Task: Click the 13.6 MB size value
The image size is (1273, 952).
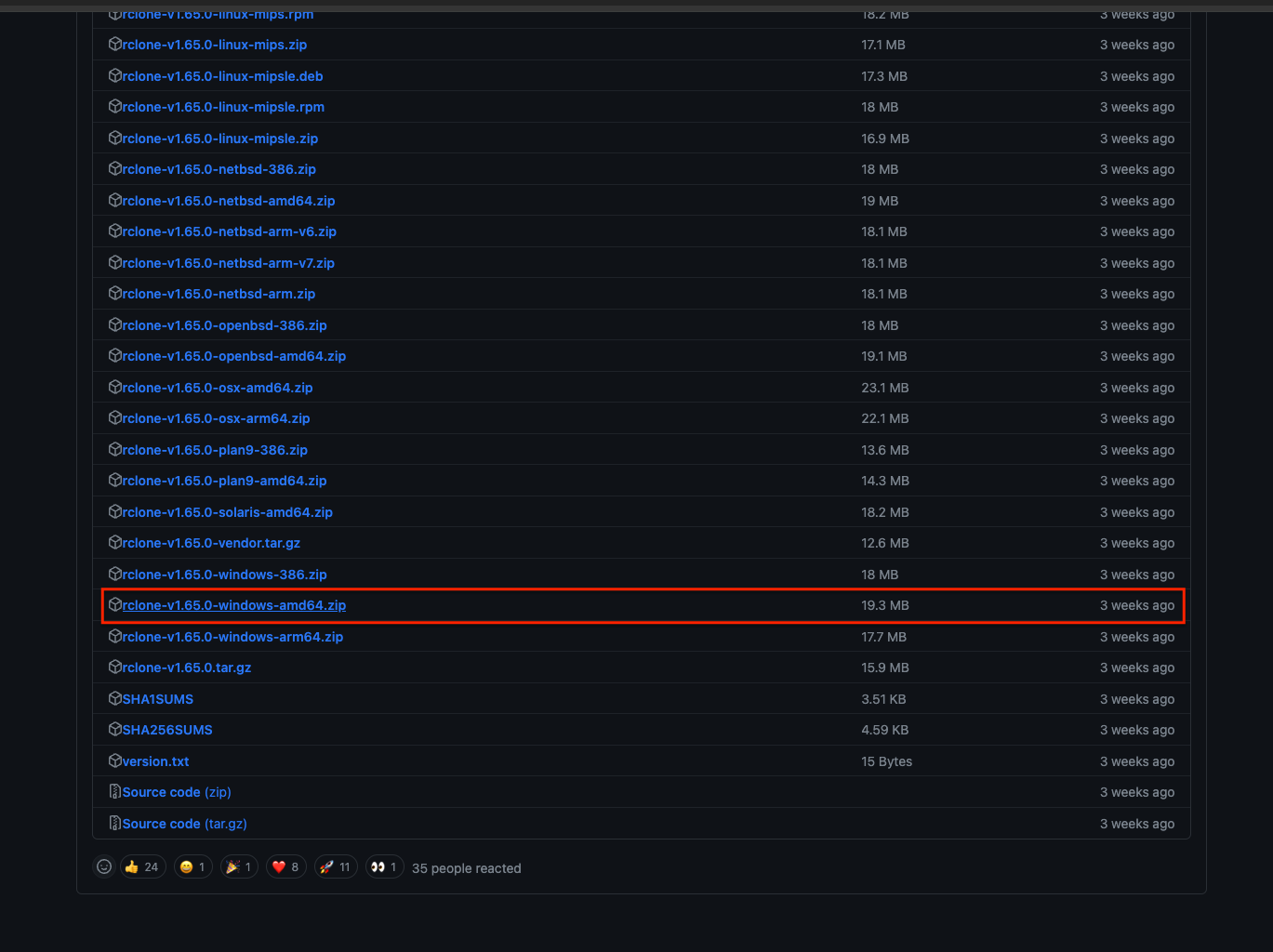Action: click(885, 450)
